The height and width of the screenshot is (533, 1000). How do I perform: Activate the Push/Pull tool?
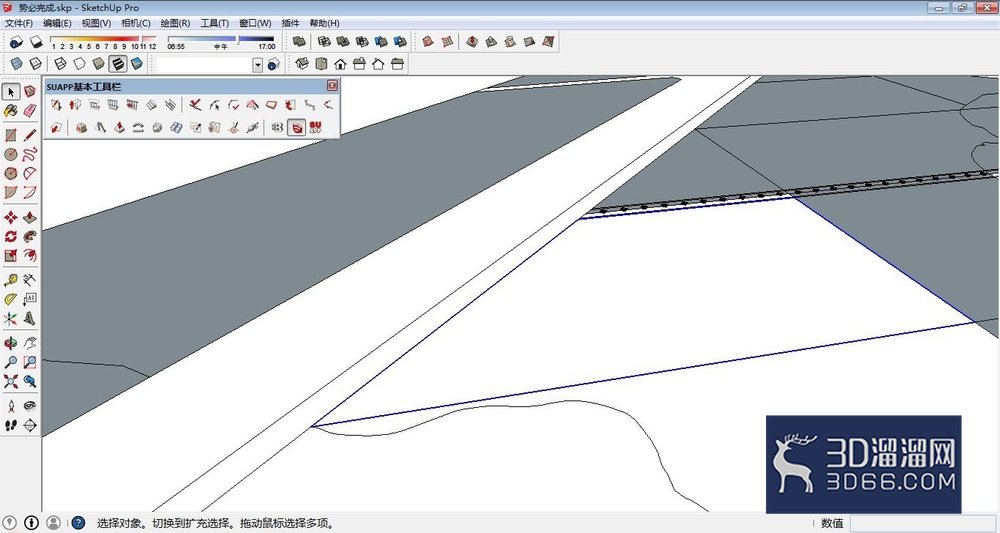pyautogui.click(x=30, y=217)
